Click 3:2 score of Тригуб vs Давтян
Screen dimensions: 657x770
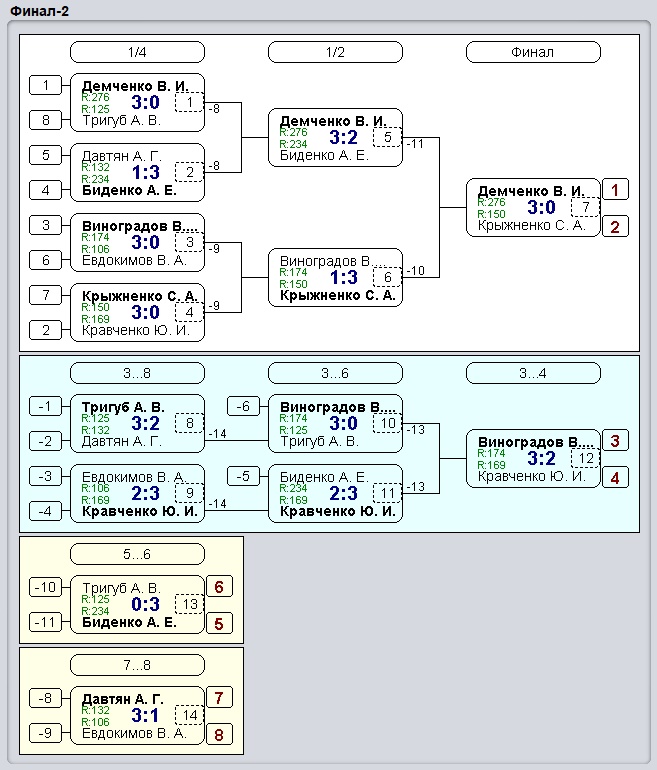[145, 423]
